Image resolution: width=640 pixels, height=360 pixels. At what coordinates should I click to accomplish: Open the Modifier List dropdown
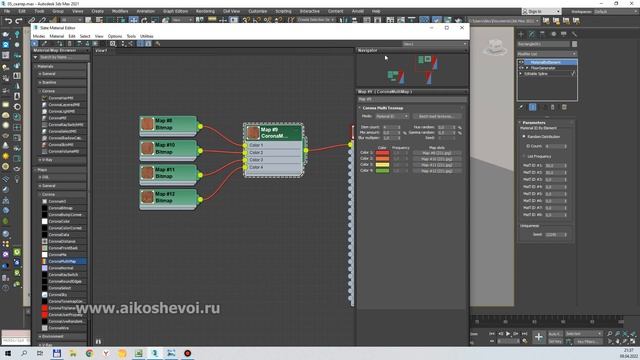(547, 54)
